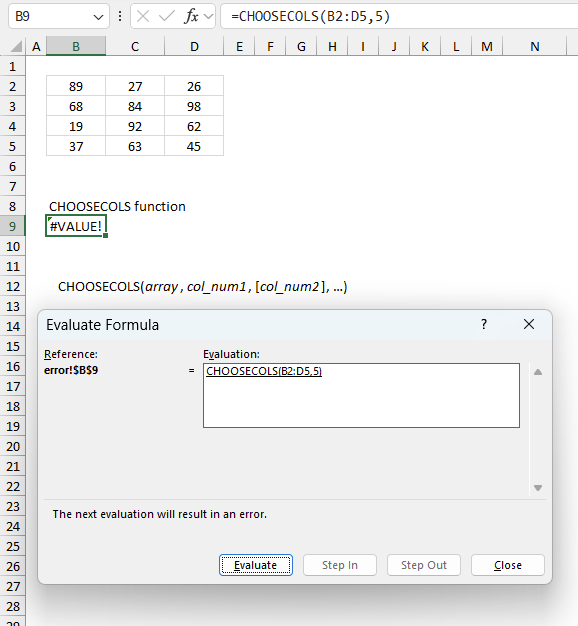Click the three-dot formula bar handle

(x=120, y=16)
